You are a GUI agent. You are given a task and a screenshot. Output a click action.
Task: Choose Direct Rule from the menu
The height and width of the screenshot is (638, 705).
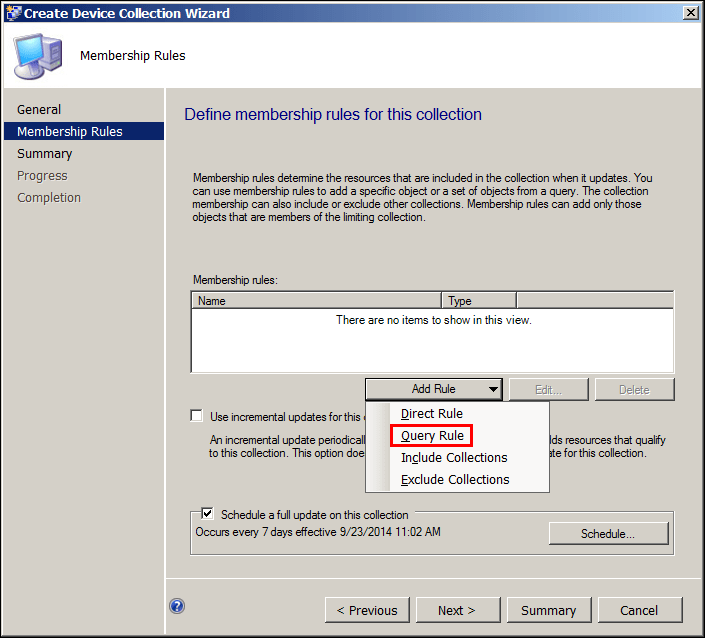click(x=432, y=414)
